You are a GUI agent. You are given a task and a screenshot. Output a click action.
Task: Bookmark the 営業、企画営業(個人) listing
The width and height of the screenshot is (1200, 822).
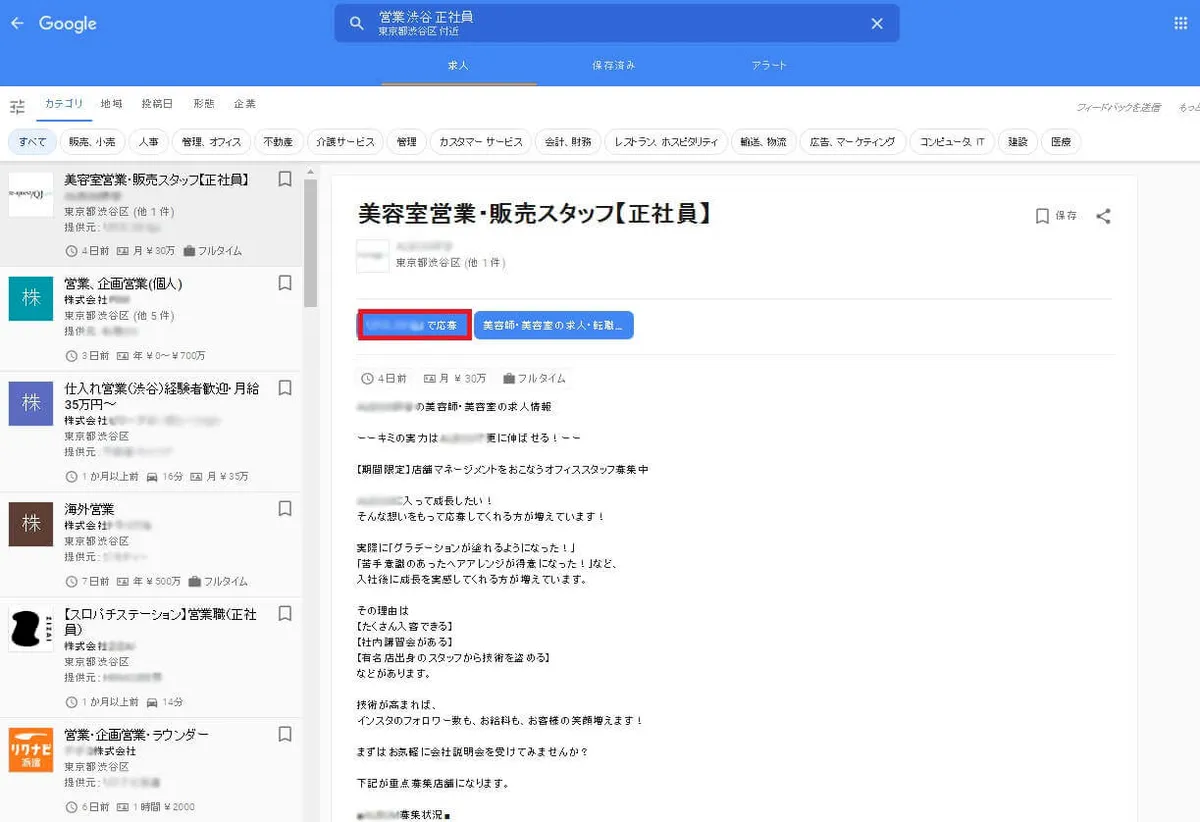click(285, 284)
